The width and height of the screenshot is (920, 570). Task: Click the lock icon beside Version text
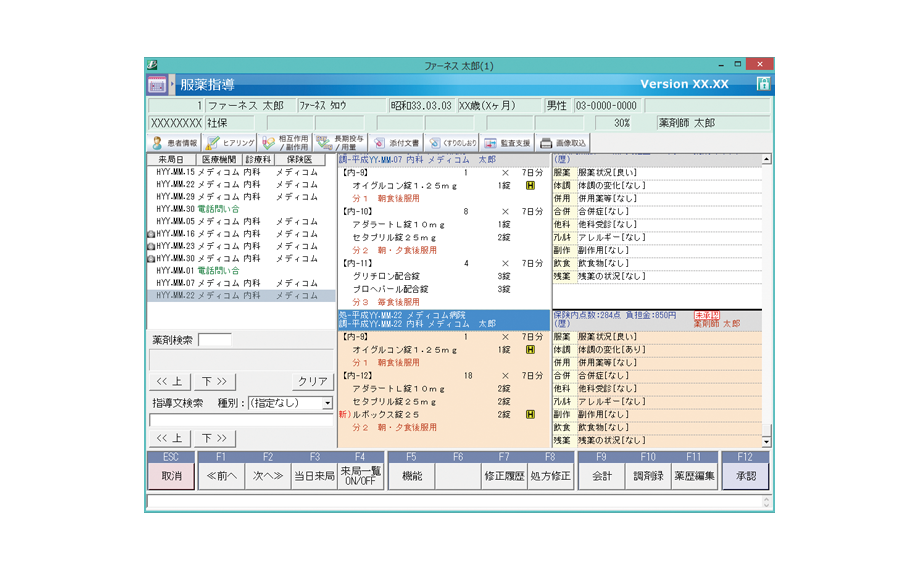pyautogui.click(x=763, y=84)
